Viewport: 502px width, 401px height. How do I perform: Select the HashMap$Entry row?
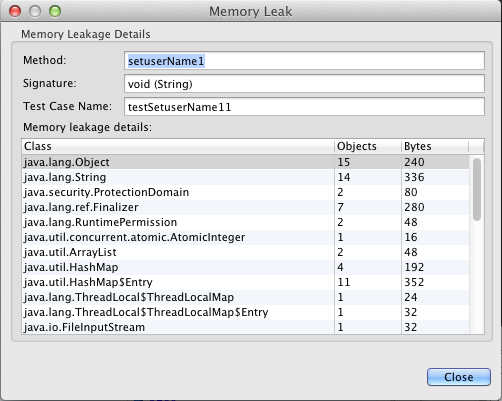click(245, 282)
